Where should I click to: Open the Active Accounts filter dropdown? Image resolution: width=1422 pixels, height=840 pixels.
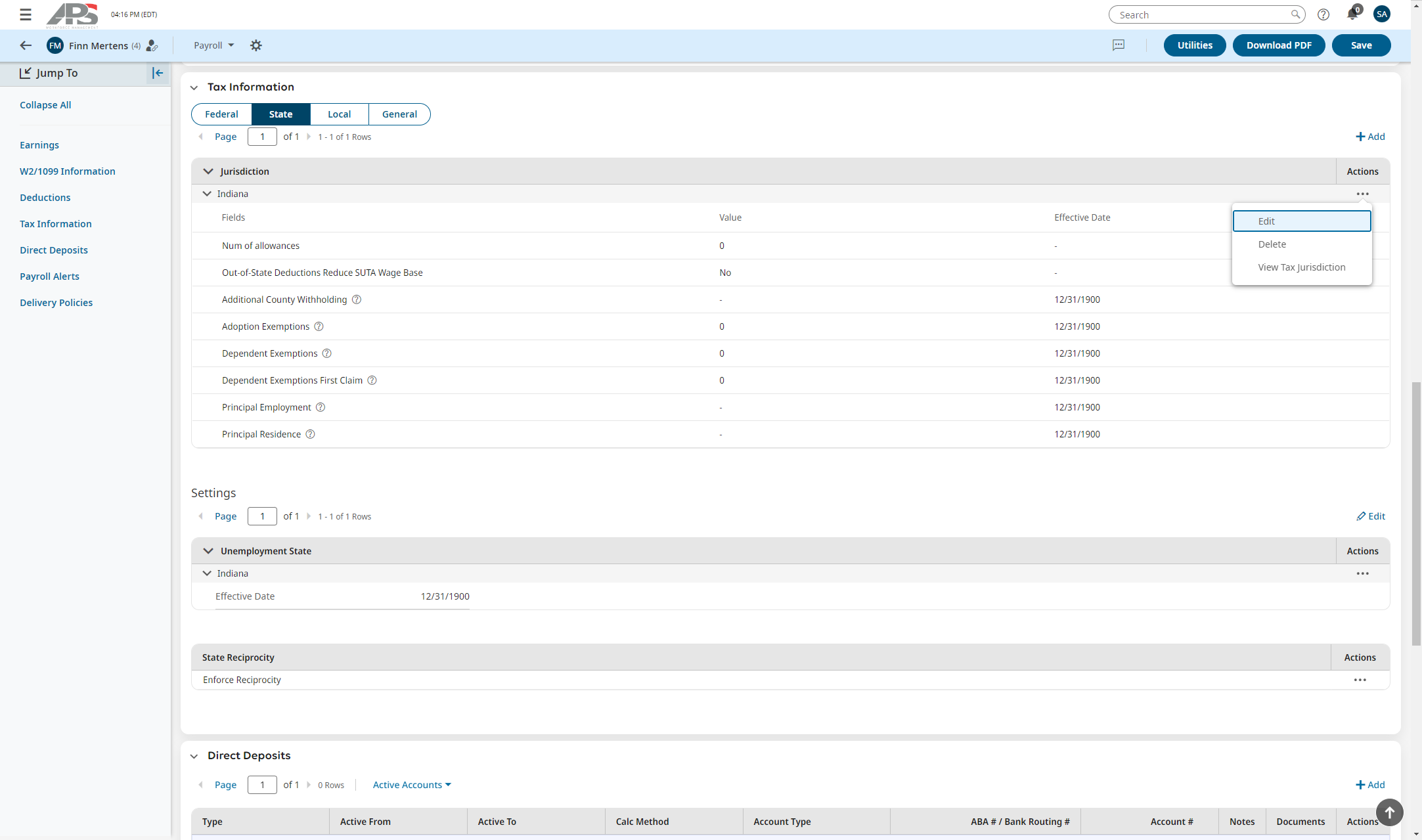click(x=412, y=785)
